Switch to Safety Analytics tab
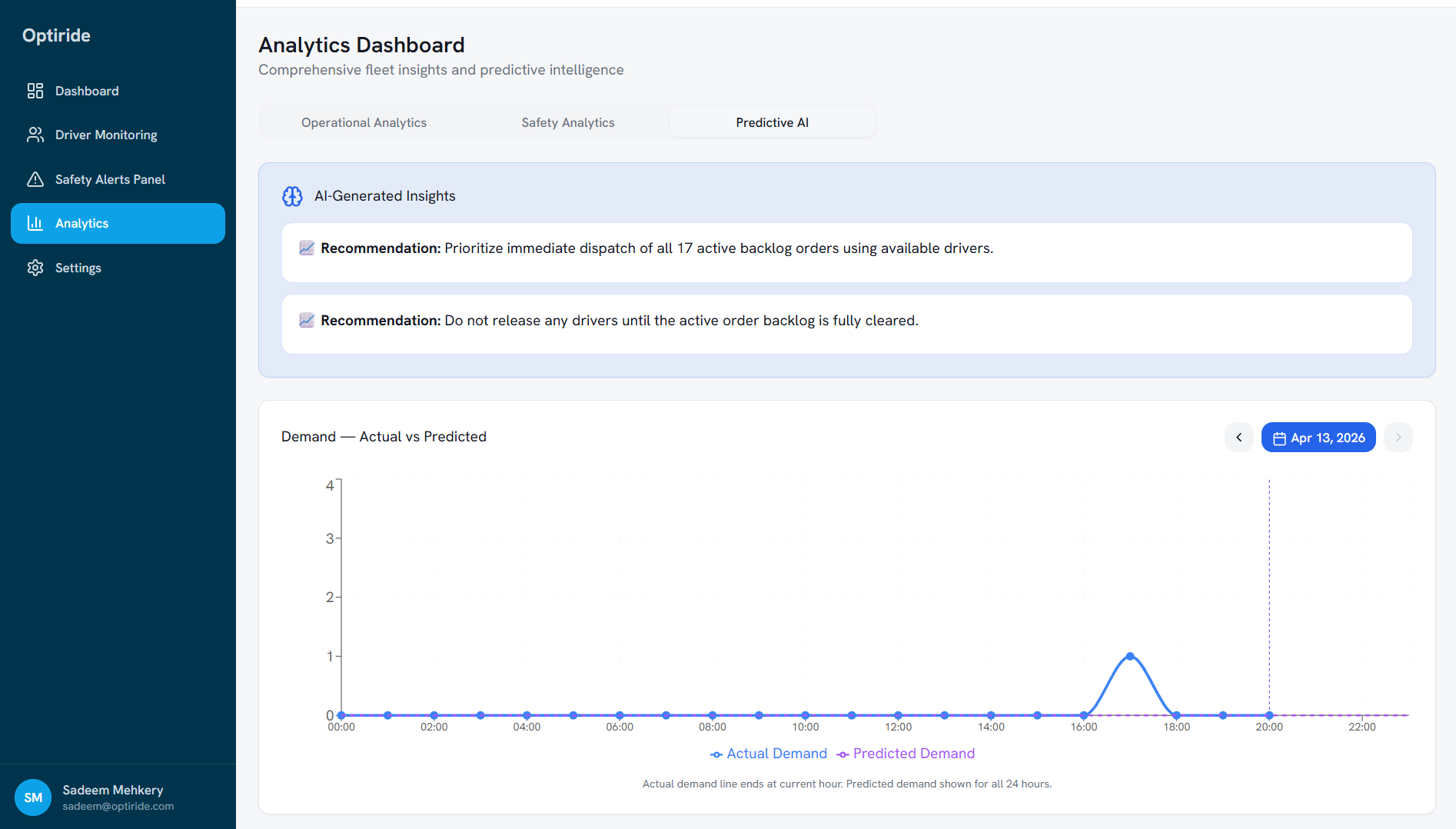This screenshot has width=1456, height=829. click(x=568, y=122)
